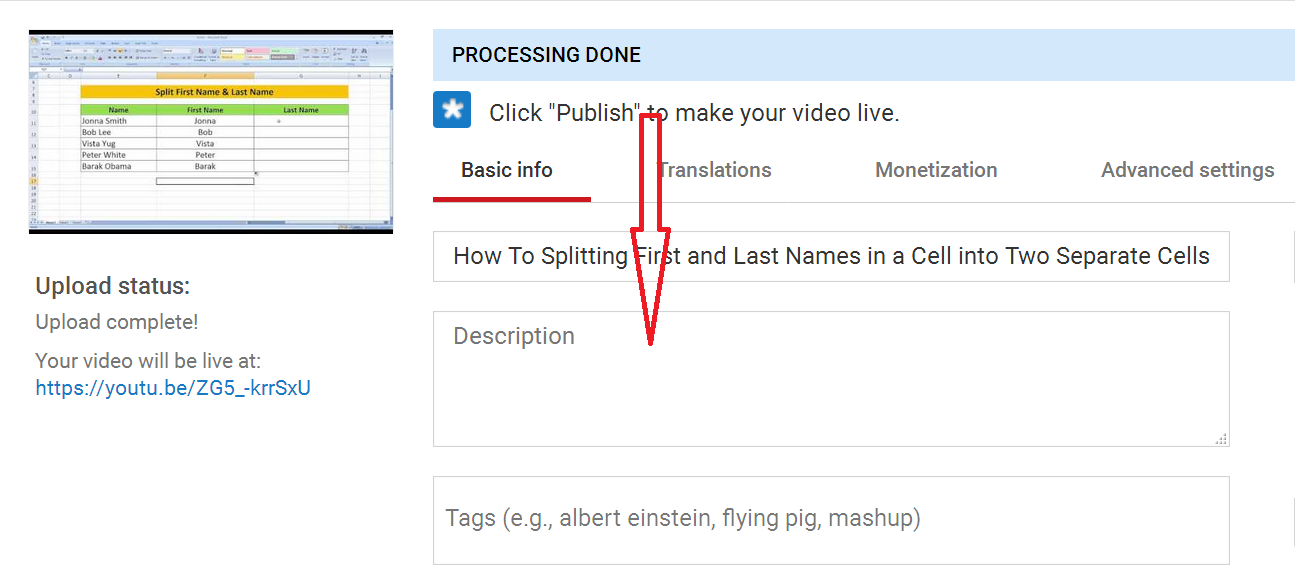
Task: Click the green "Last Name" column header
Action: click(301, 110)
